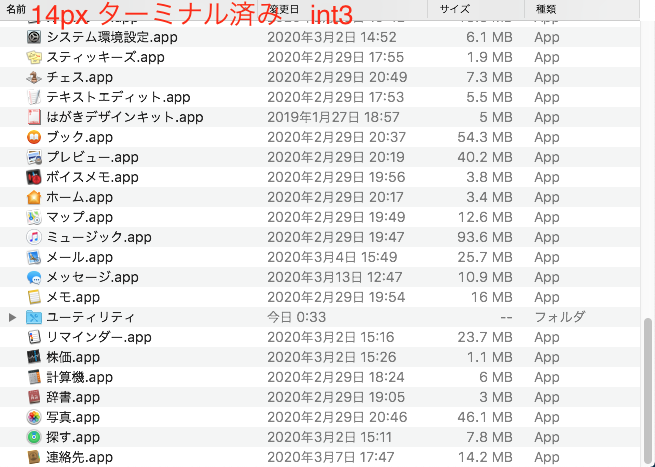Image resolution: width=655 pixels, height=467 pixels.
Task: Click the 93.6 MB size value
Action: point(485,237)
